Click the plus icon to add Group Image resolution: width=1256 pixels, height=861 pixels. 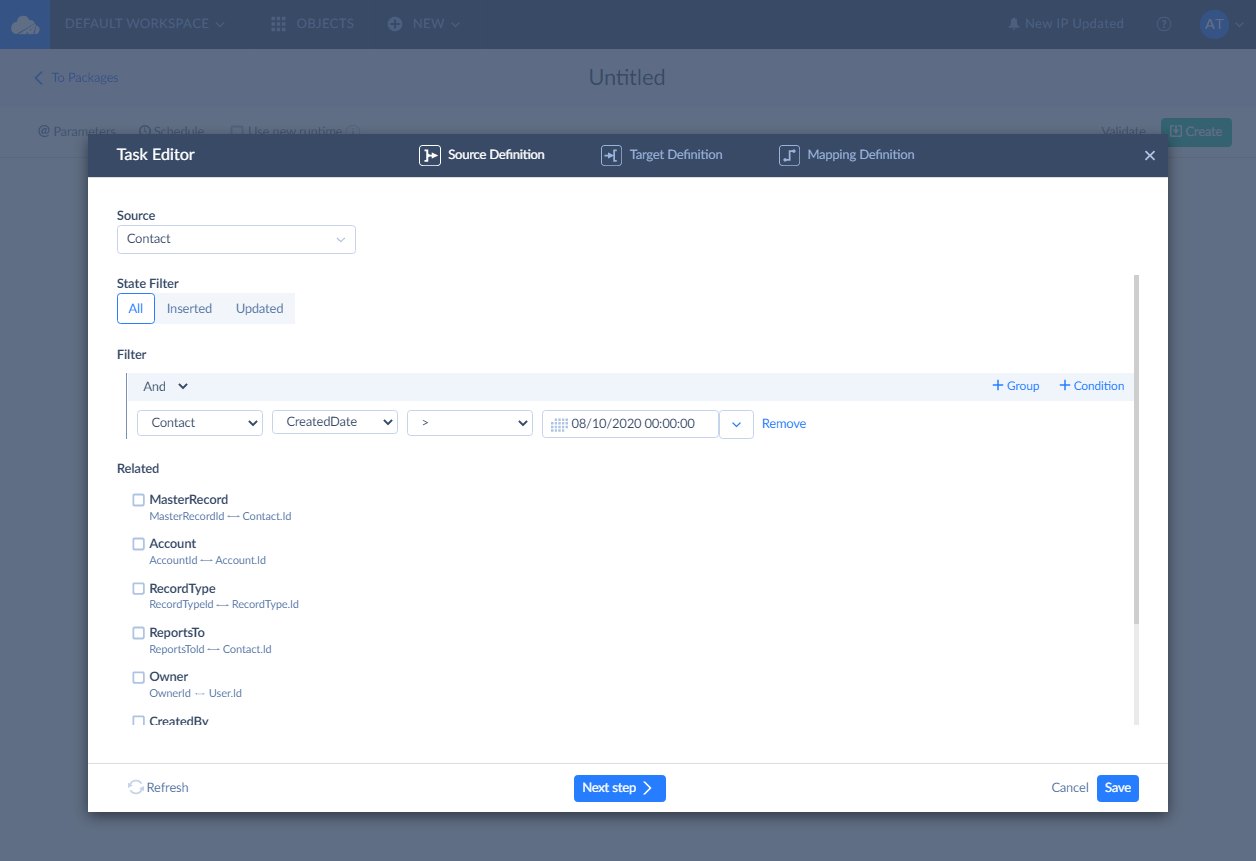pyautogui.click(x=997, y=386)
